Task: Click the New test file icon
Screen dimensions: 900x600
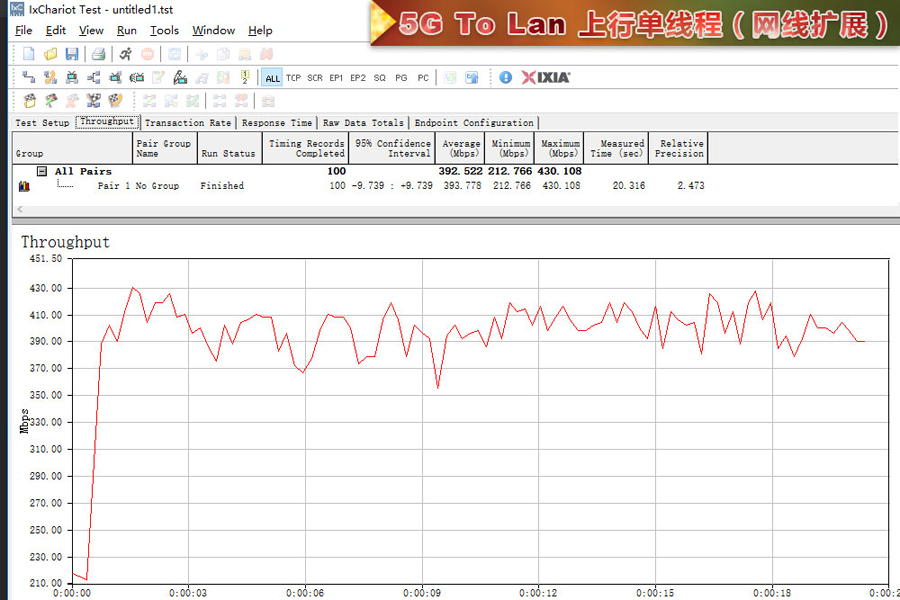Action: point(28,54)
